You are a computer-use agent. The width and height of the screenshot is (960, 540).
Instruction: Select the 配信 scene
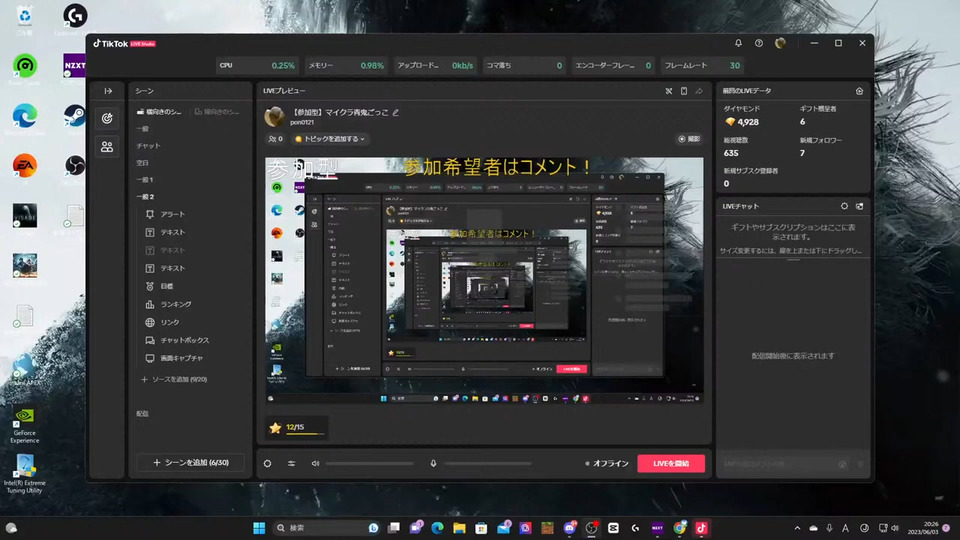143,414
